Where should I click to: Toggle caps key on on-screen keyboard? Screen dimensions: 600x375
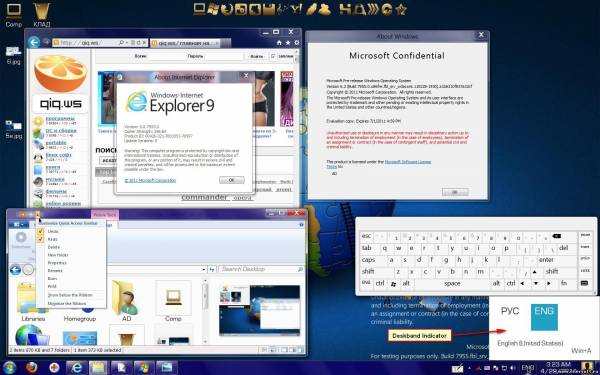pos(368,260)
